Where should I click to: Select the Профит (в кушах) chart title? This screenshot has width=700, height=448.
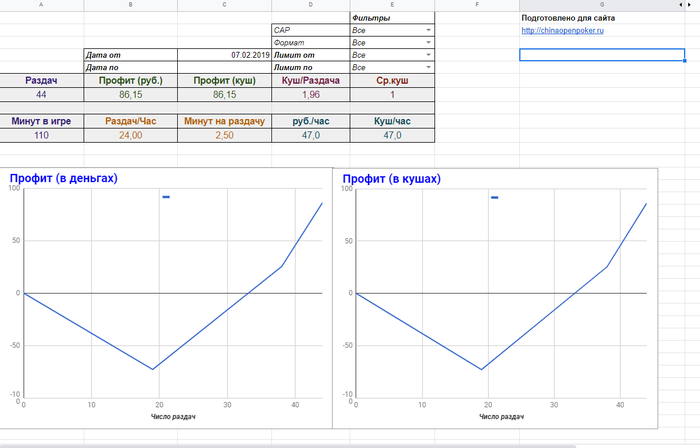pos(392,179)
